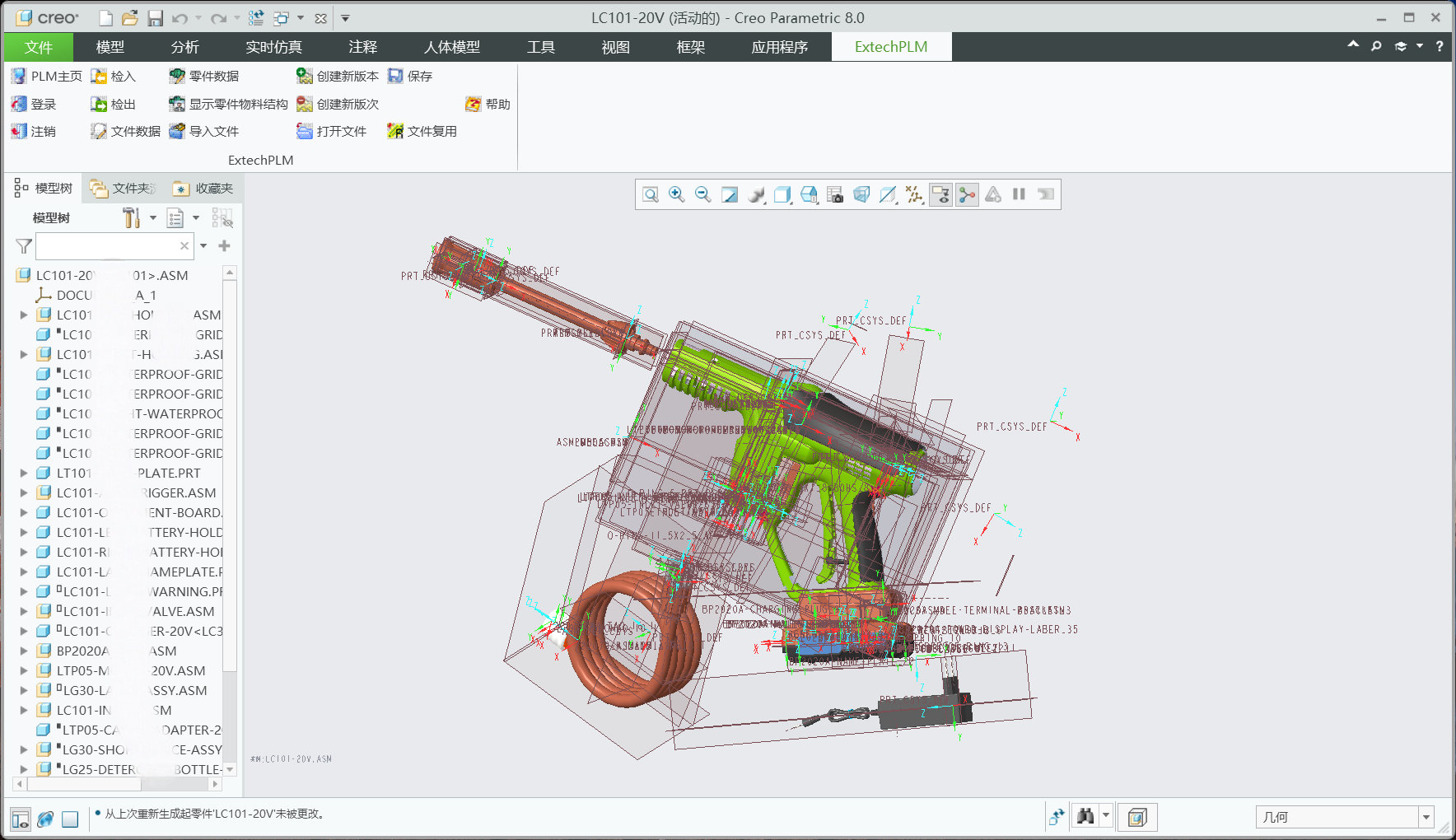Click the Regenerate icon in quick access toolbar

(x=256, y=18)
